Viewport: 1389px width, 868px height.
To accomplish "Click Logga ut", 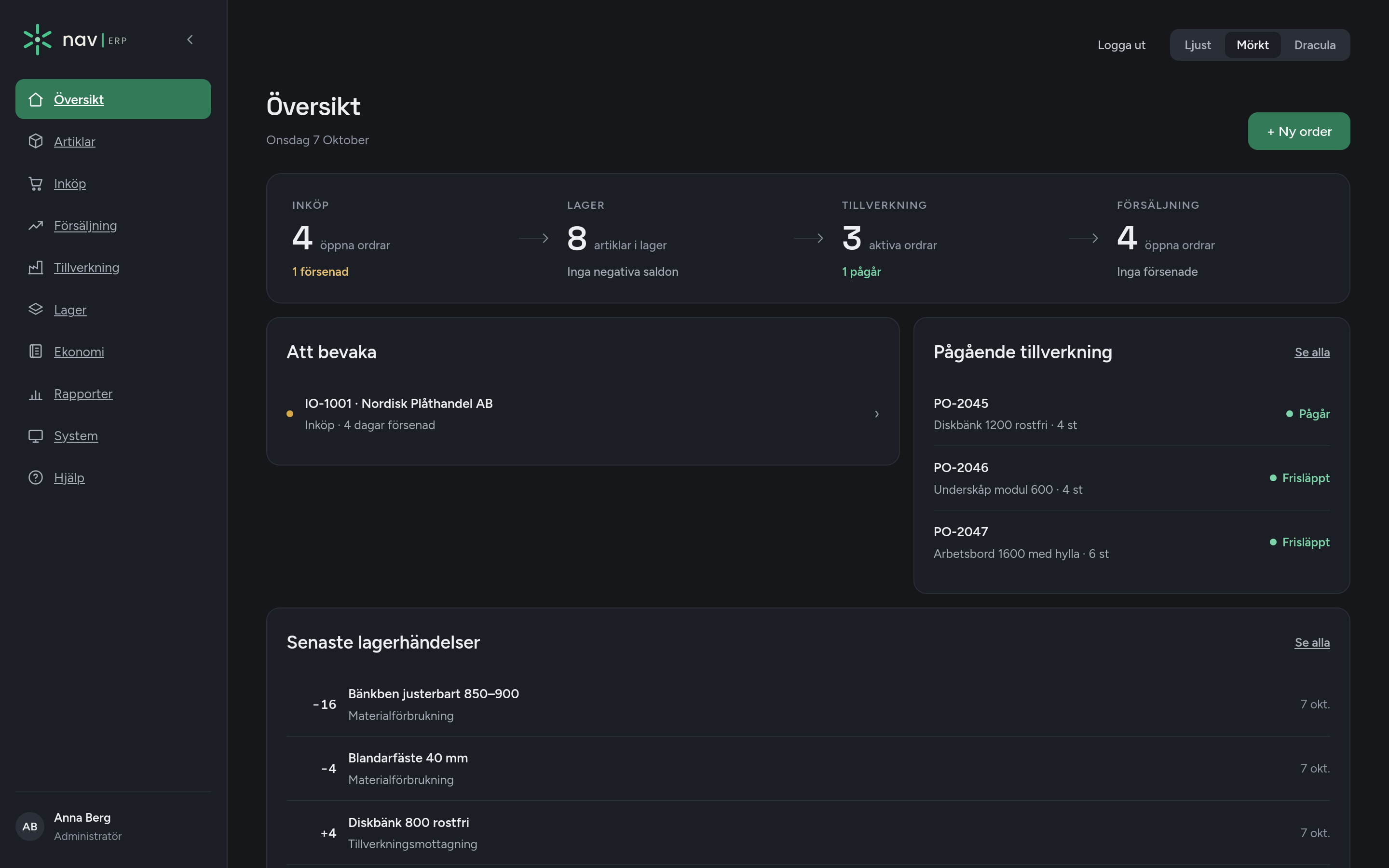I will pyautogui.click(x=1121, y=45).
